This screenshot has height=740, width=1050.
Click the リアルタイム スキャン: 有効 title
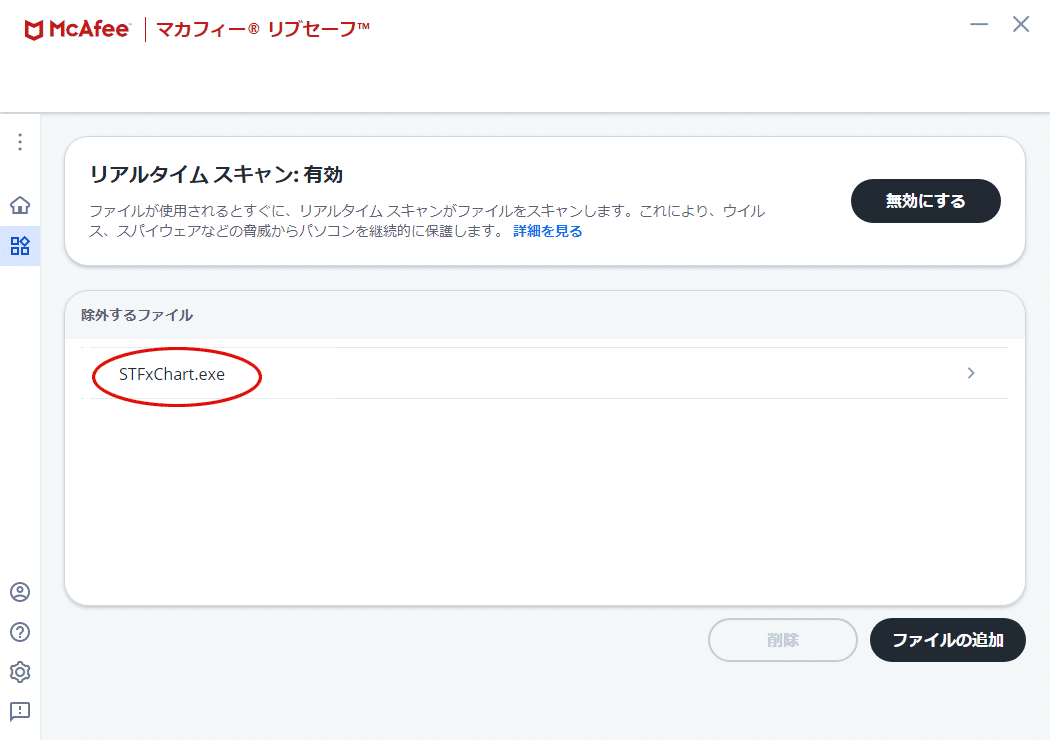coord(216,175)
